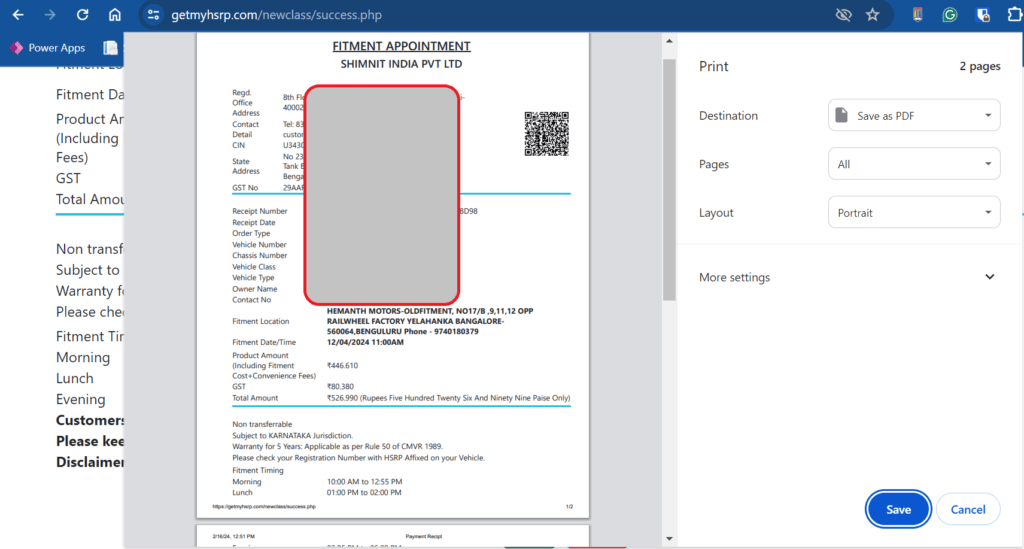This screenshot has width=1024, height=549.
Task: Reload the page with the refresh icon
Action: pos(82,14)
